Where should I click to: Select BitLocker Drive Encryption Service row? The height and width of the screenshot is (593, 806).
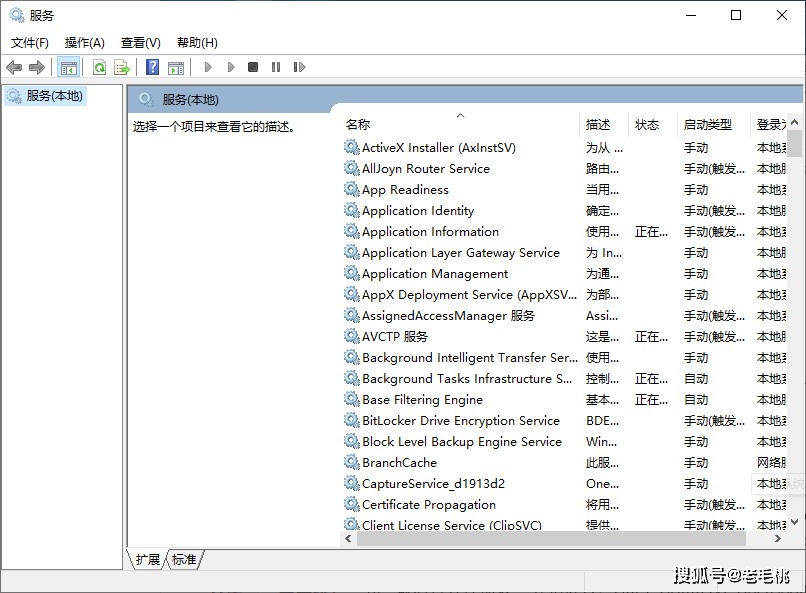coord(564,420)
